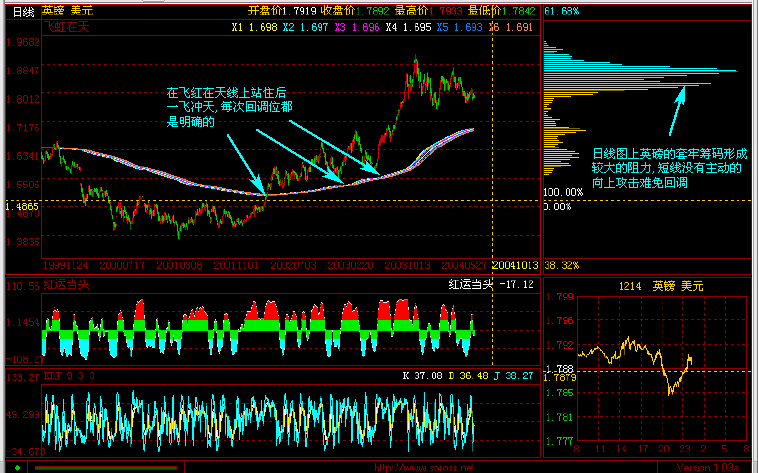Viewport: 758px width, 473px height.
Task: Click the 开盘价 1.7919 value
Action: pos(282,11)
